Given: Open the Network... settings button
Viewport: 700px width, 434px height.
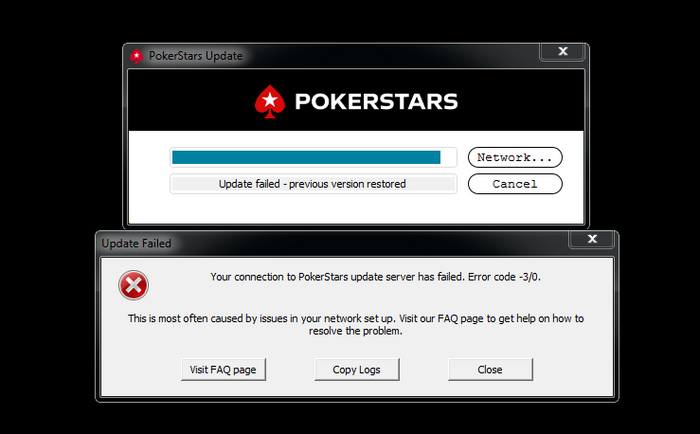Looking at the screenshot, I should 515,157.
